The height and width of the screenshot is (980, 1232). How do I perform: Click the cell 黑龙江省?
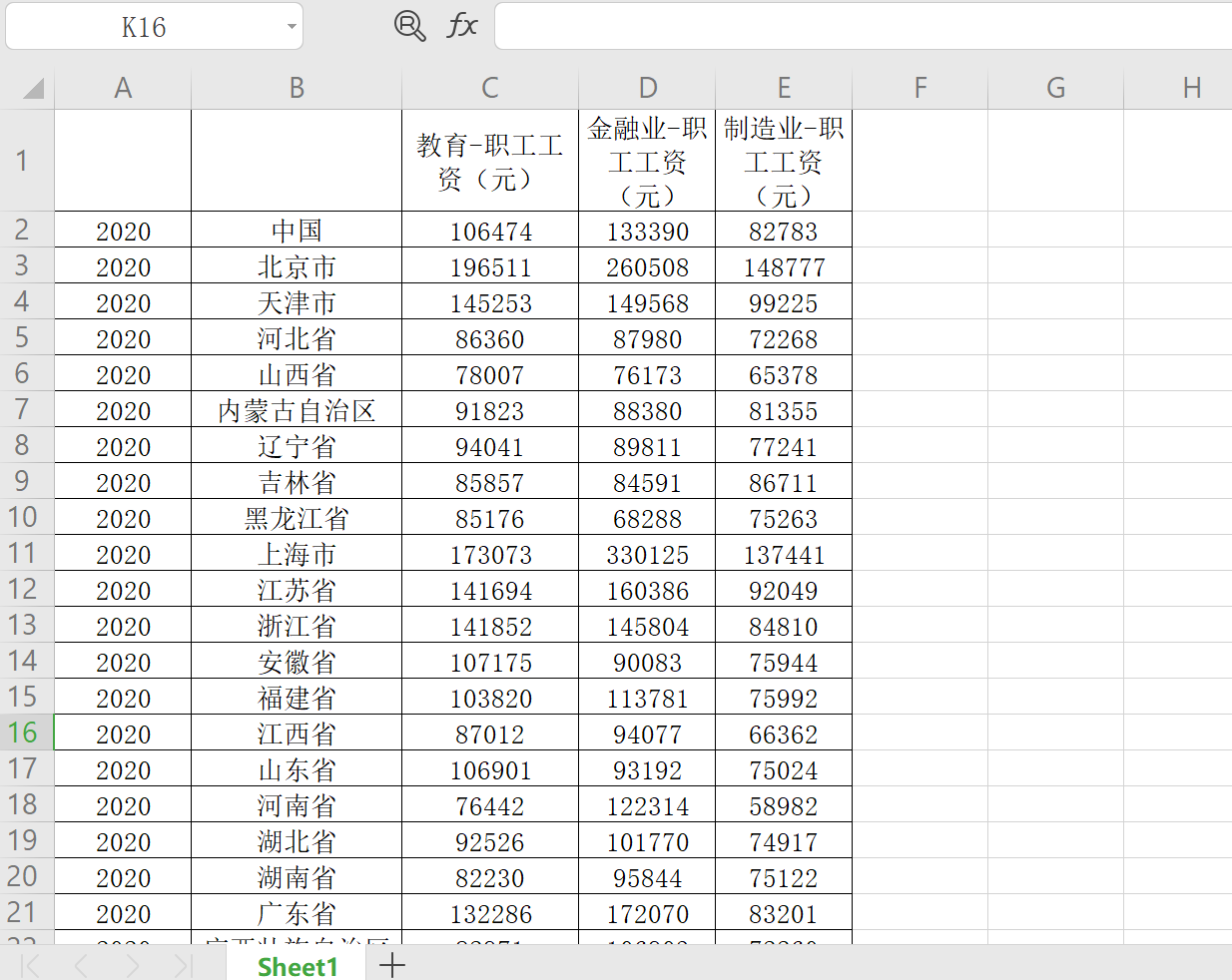click(x=297, y=518)
